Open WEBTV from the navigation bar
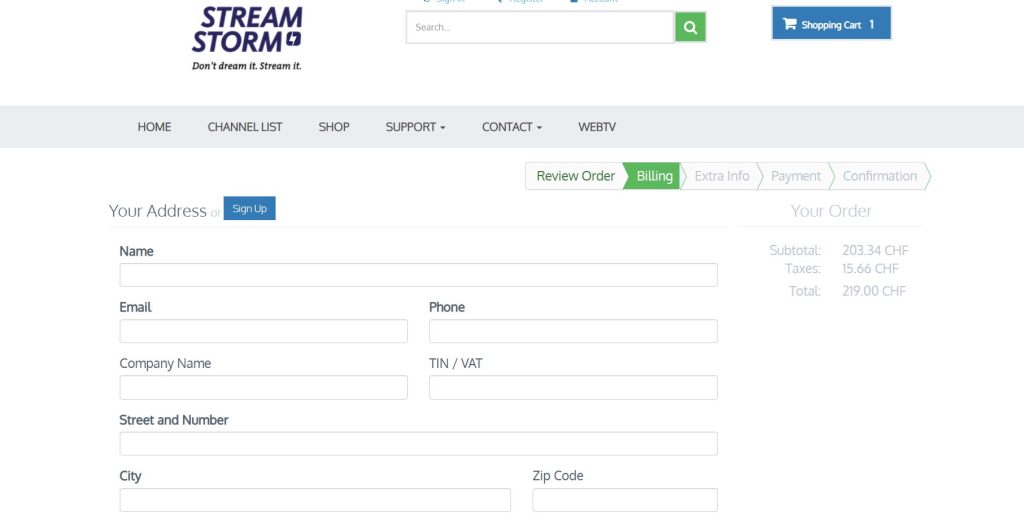Image resolution: width=1024 pixels, height=522 pixels. pos(597,127)
